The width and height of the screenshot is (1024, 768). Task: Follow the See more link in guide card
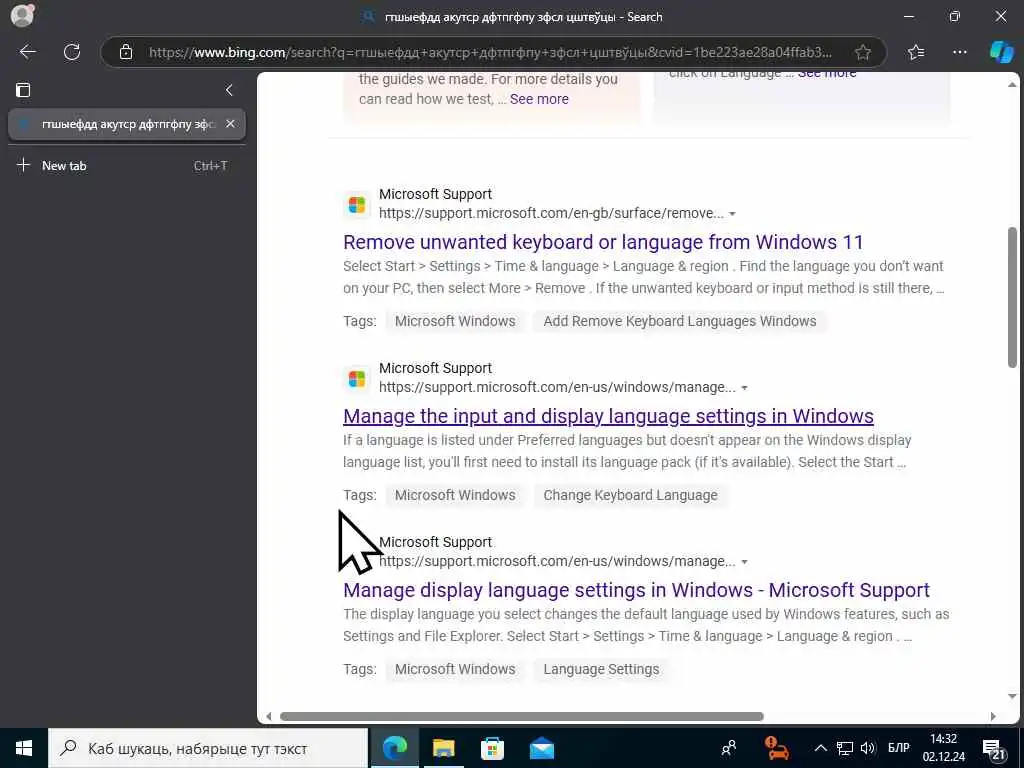pos(539,99)
